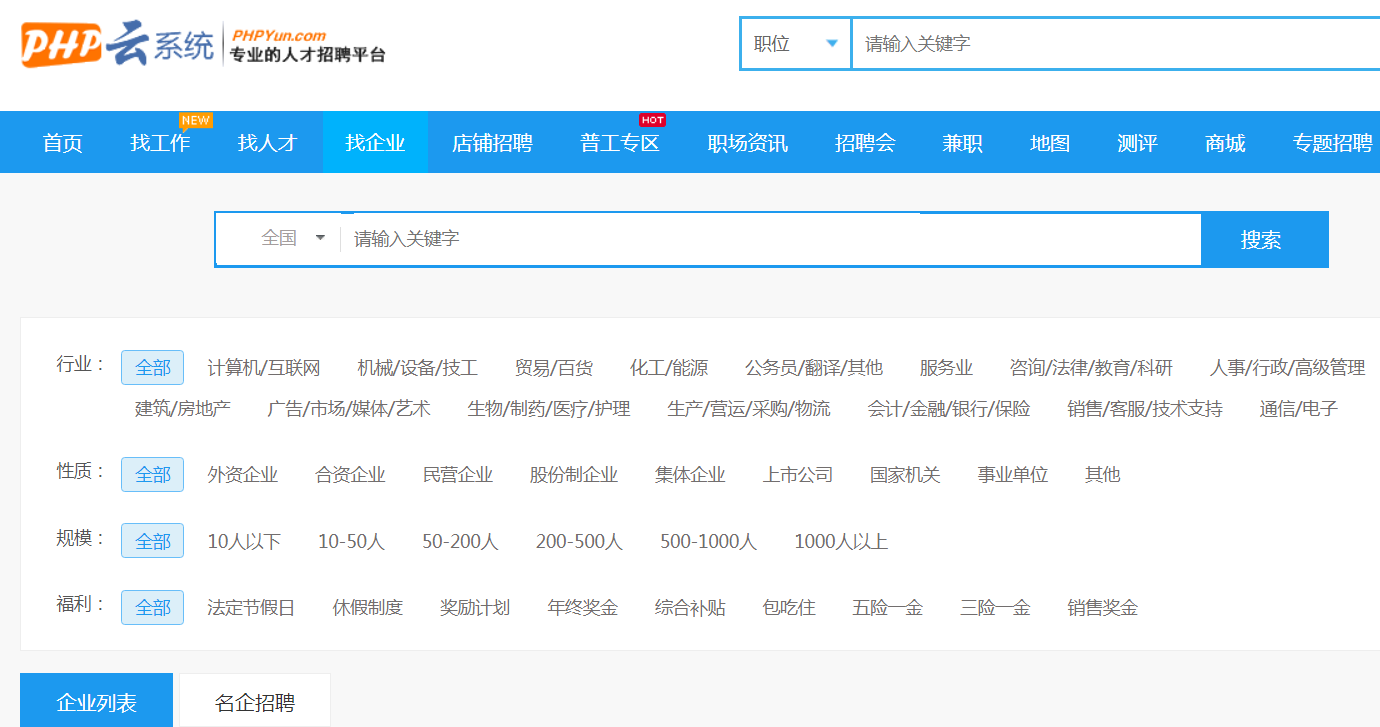The width and height of the screenshot is (1380, 727).
Task: Go to the 地图 page
Action: [1048, 142]
